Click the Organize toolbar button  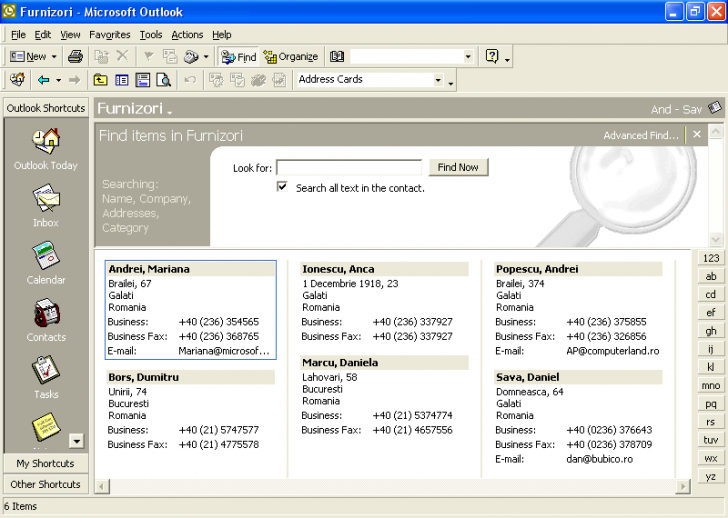pos(291,57)
